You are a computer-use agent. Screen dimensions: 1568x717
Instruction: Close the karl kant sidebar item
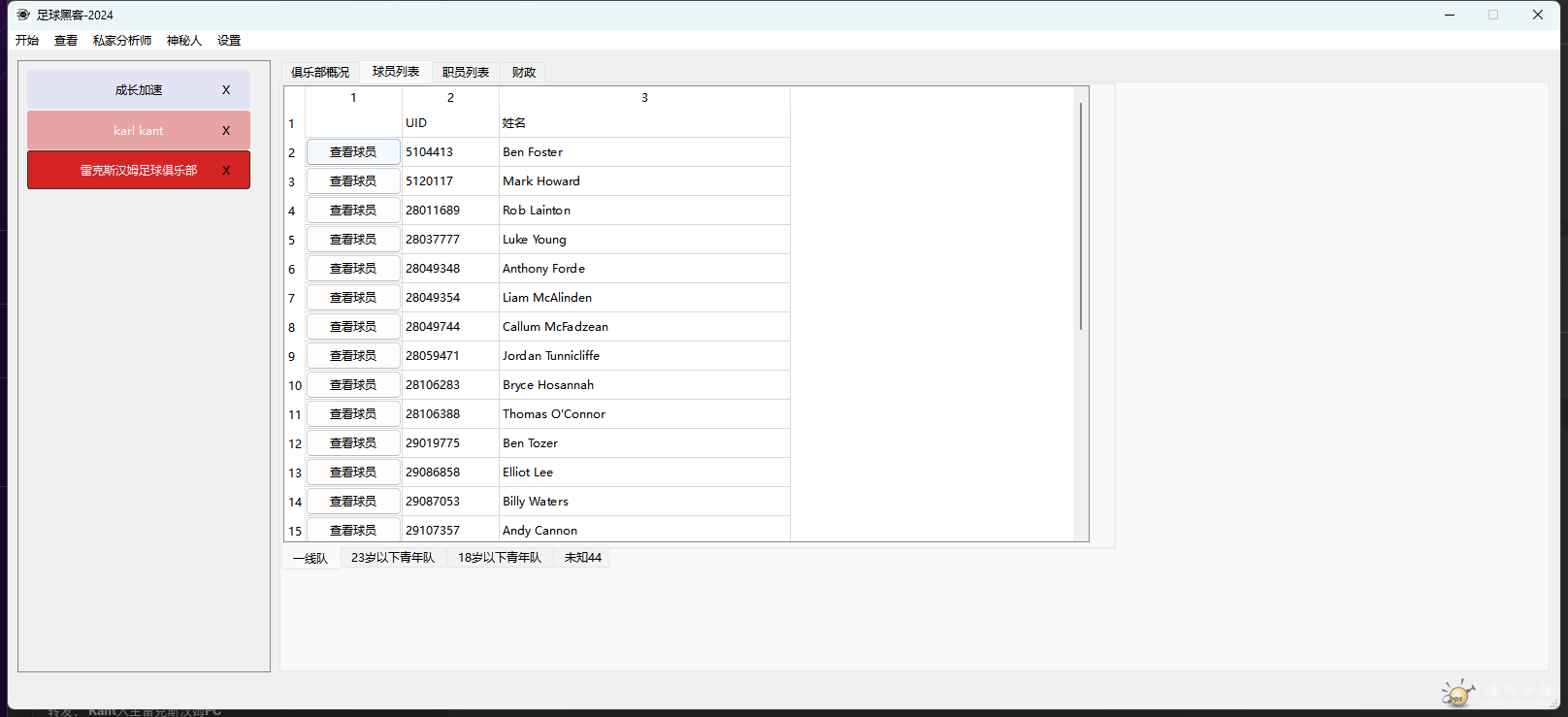(x=226, y=131)
